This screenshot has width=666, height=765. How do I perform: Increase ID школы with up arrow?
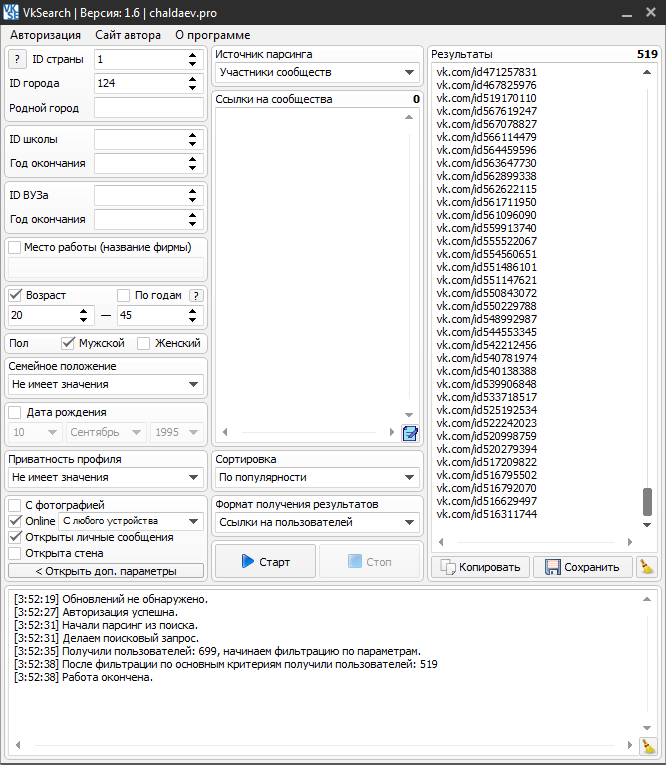[193, 135]
